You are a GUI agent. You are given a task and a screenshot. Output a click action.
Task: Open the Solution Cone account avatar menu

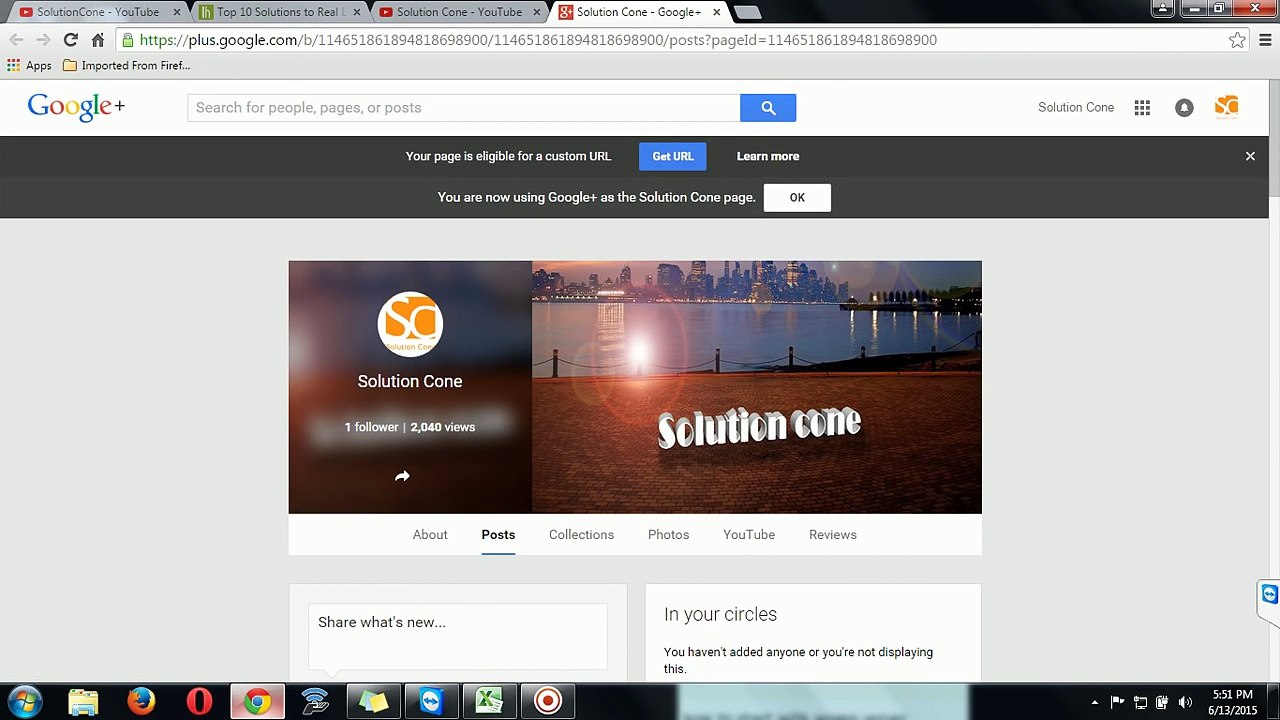[1226, 107]
